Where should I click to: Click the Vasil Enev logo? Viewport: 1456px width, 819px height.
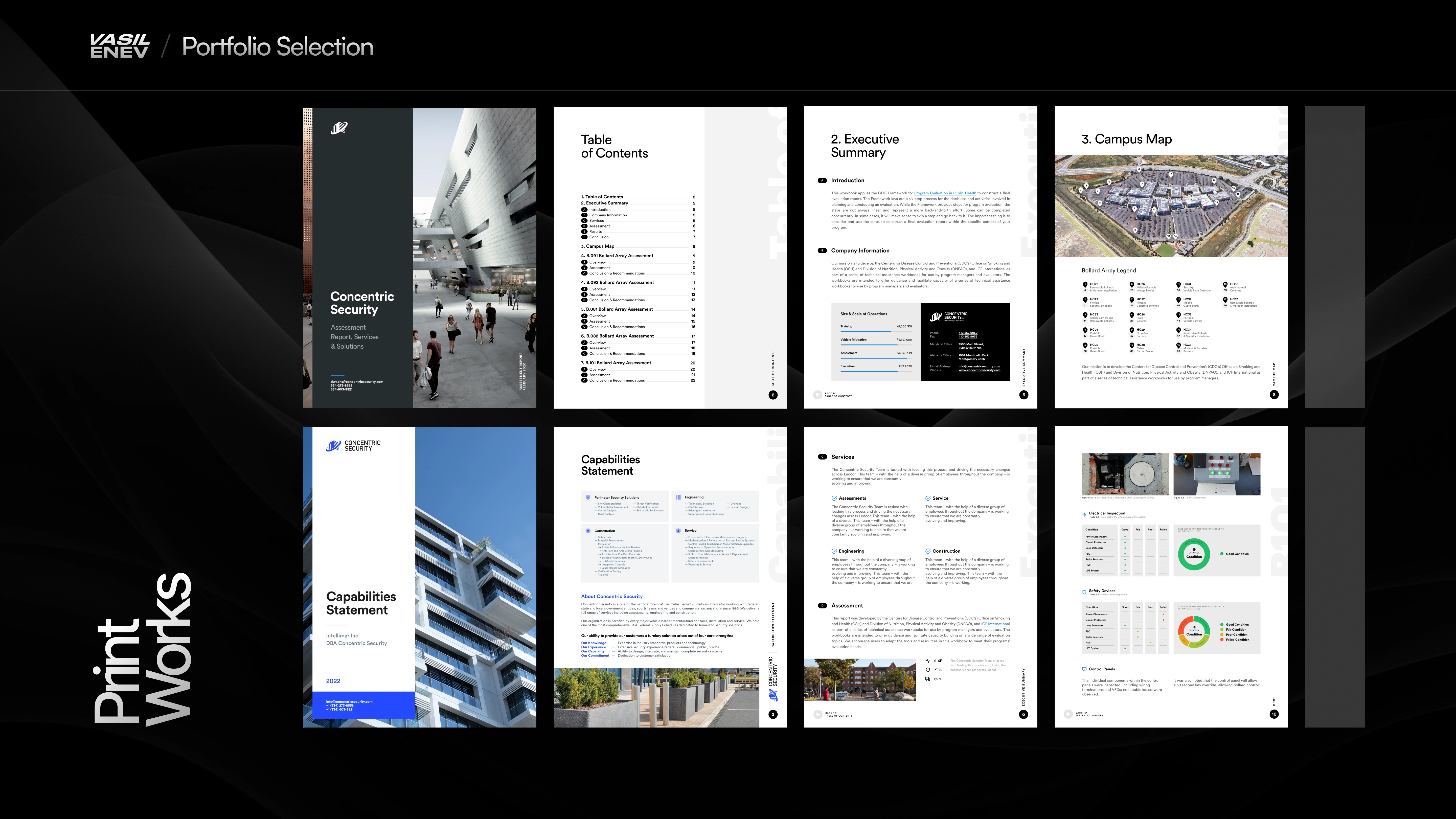pos(120,46)
